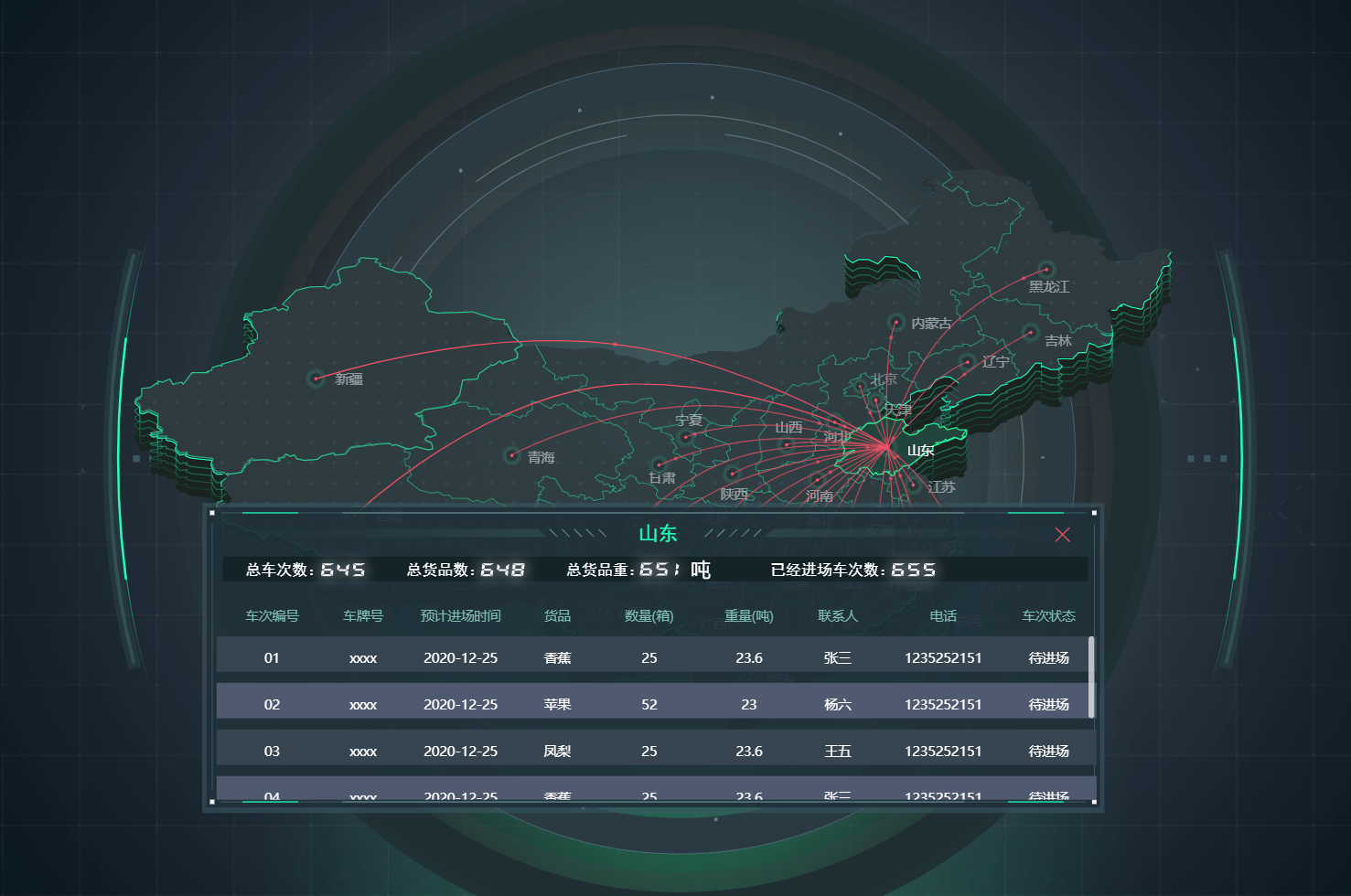Click quantity 52 cell
Viewport: 1351px width, 896px height.
pos(649,704)
